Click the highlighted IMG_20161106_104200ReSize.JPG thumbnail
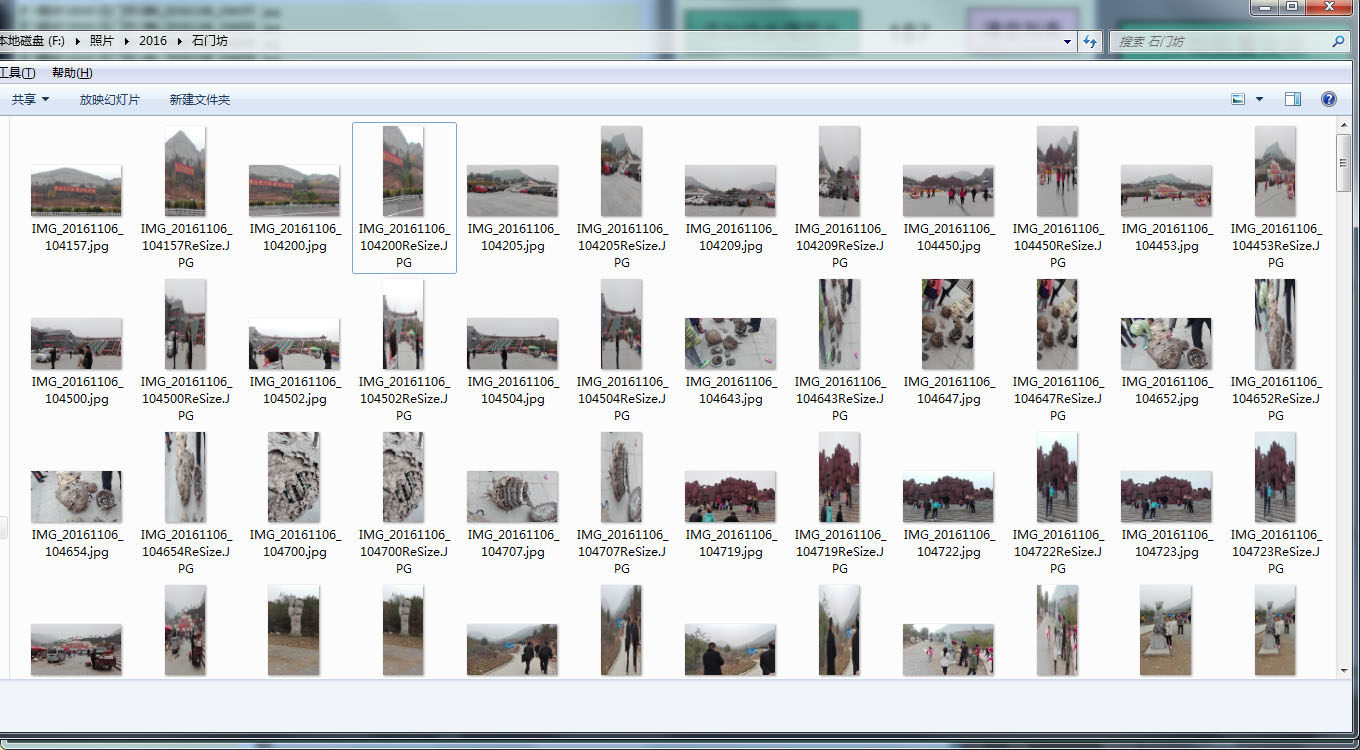The image size is (1360, 750). [403, 171]
